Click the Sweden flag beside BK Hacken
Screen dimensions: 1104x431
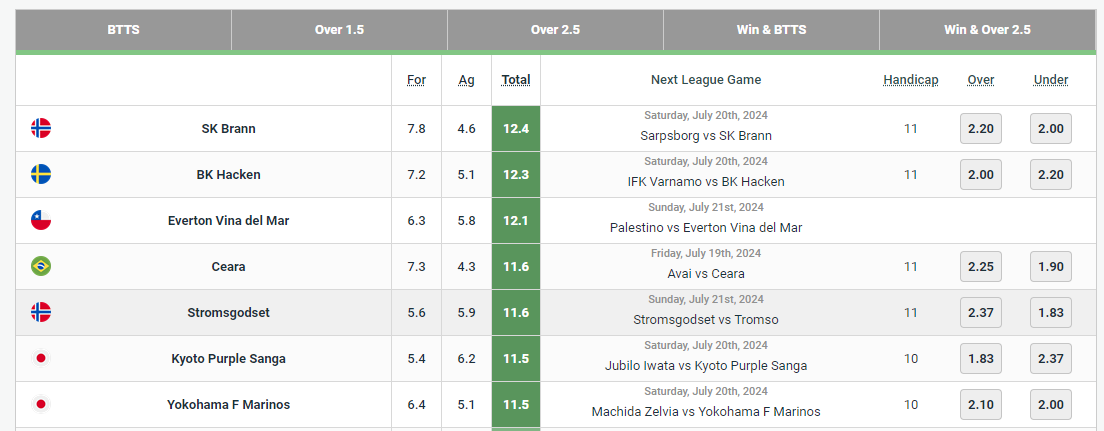[x=41, y=174]
